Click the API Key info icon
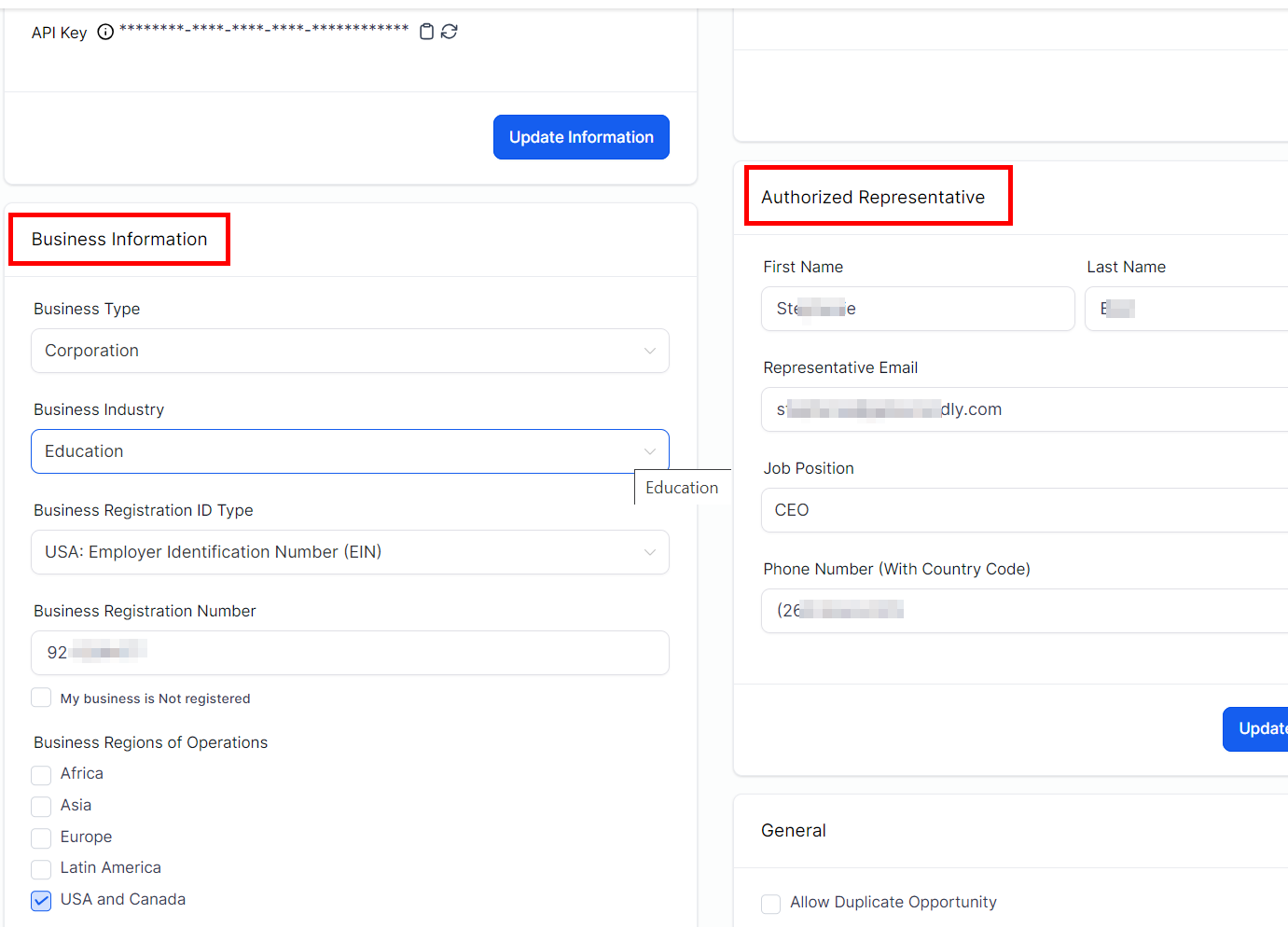 tap(105, 33)
